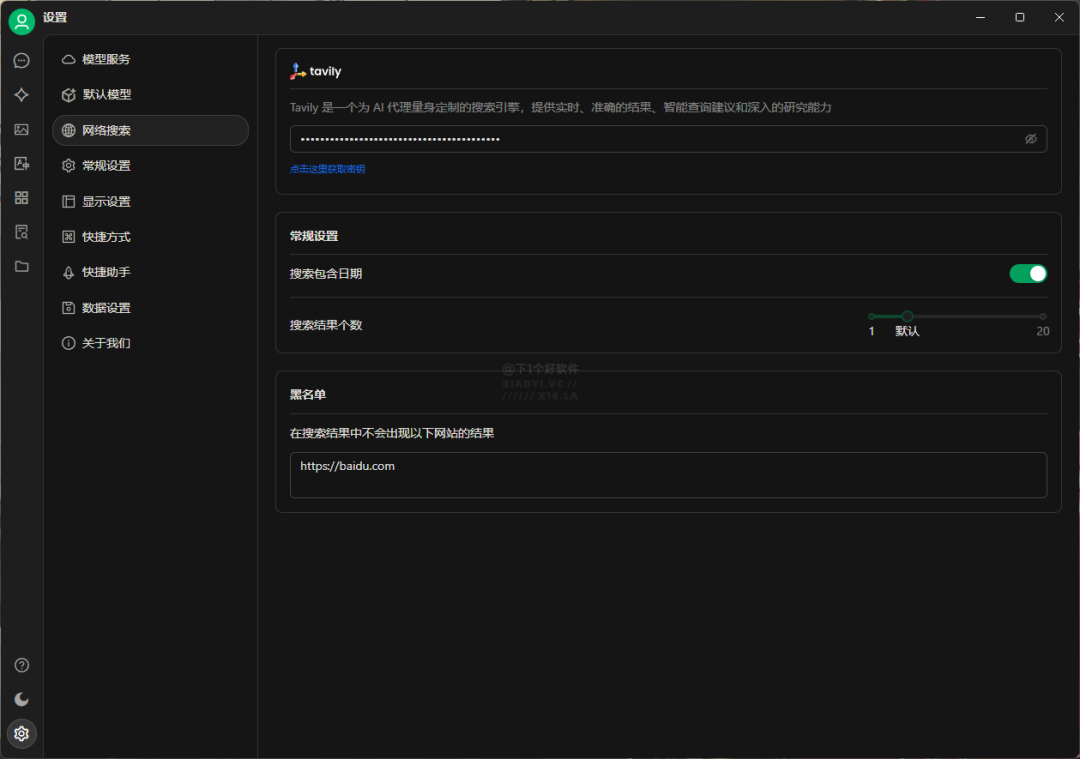Open the translate icon in sidebar
The width and height of the screenshot is (1080, 759).
21,164
